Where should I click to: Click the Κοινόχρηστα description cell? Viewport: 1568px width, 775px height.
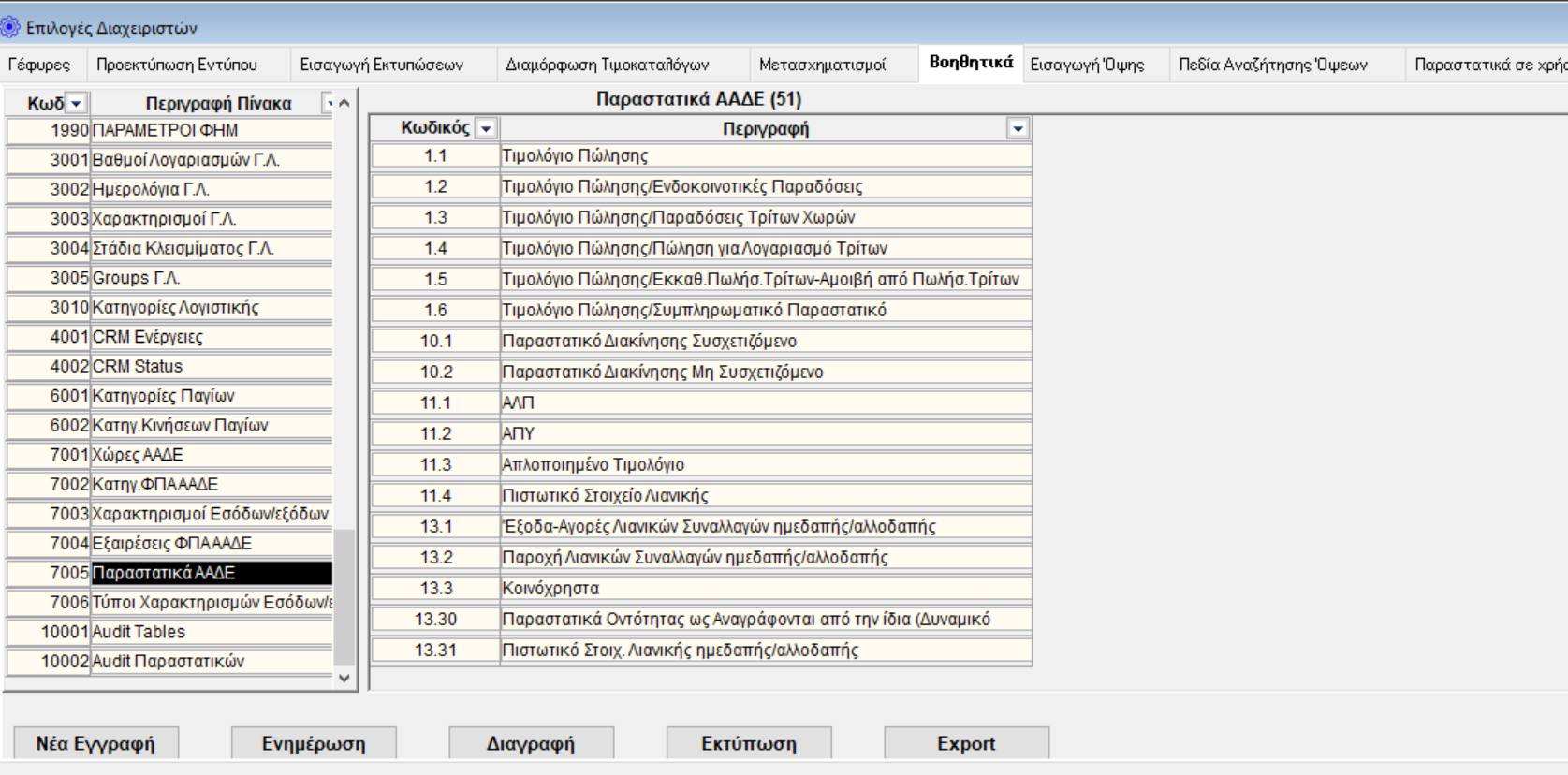(x=764, y=589)
